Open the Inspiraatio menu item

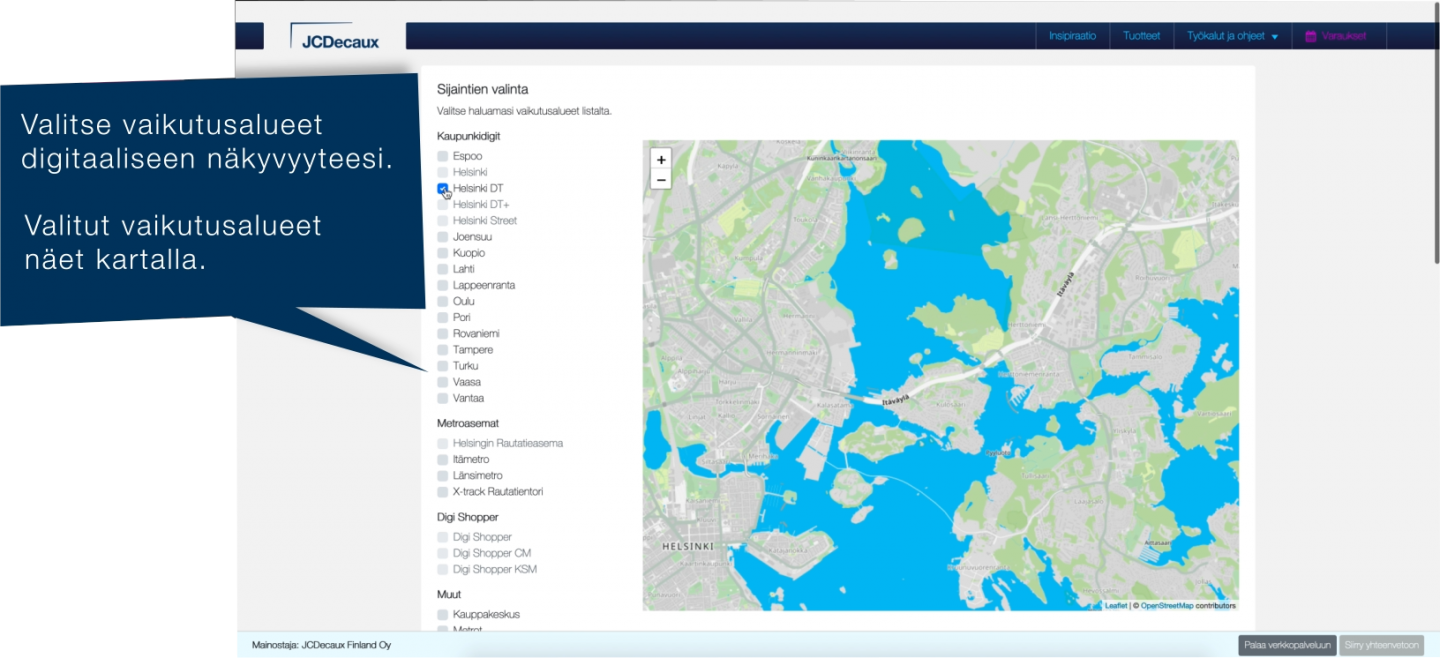point(1072,36)
